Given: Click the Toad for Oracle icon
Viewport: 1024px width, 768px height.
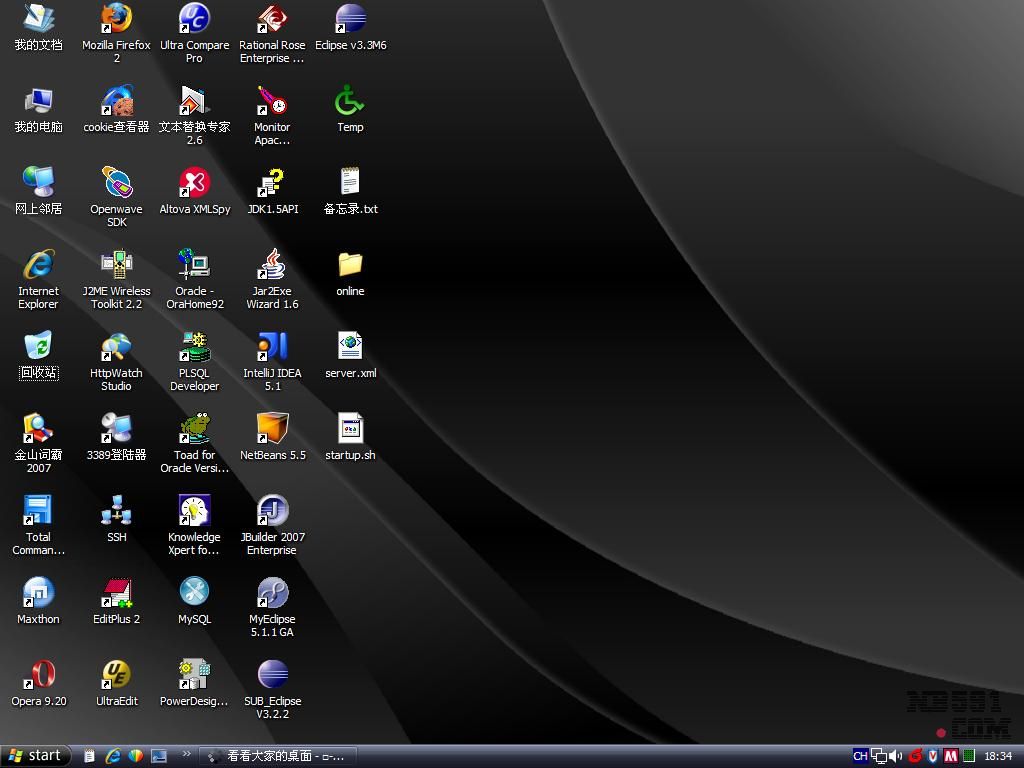Looking at the screenshot, I should point(194,429).
